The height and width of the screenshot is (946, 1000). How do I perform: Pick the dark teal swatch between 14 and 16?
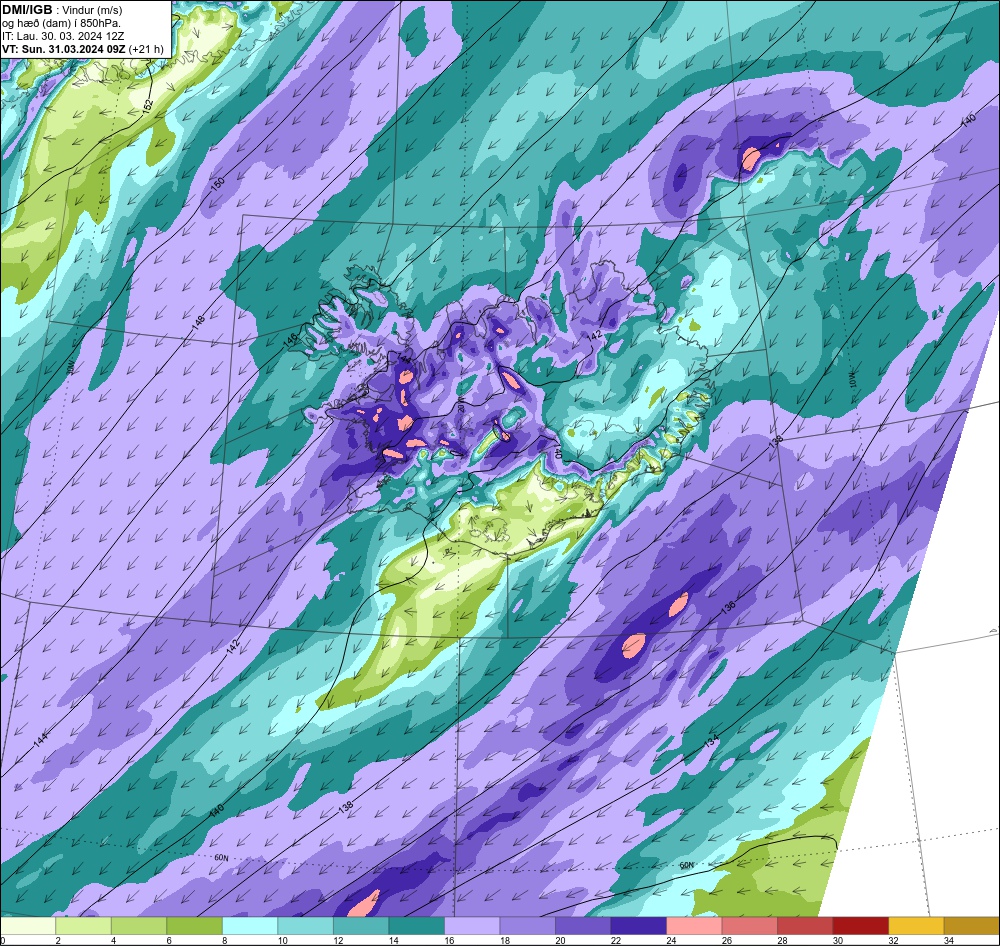coord(416,926)
